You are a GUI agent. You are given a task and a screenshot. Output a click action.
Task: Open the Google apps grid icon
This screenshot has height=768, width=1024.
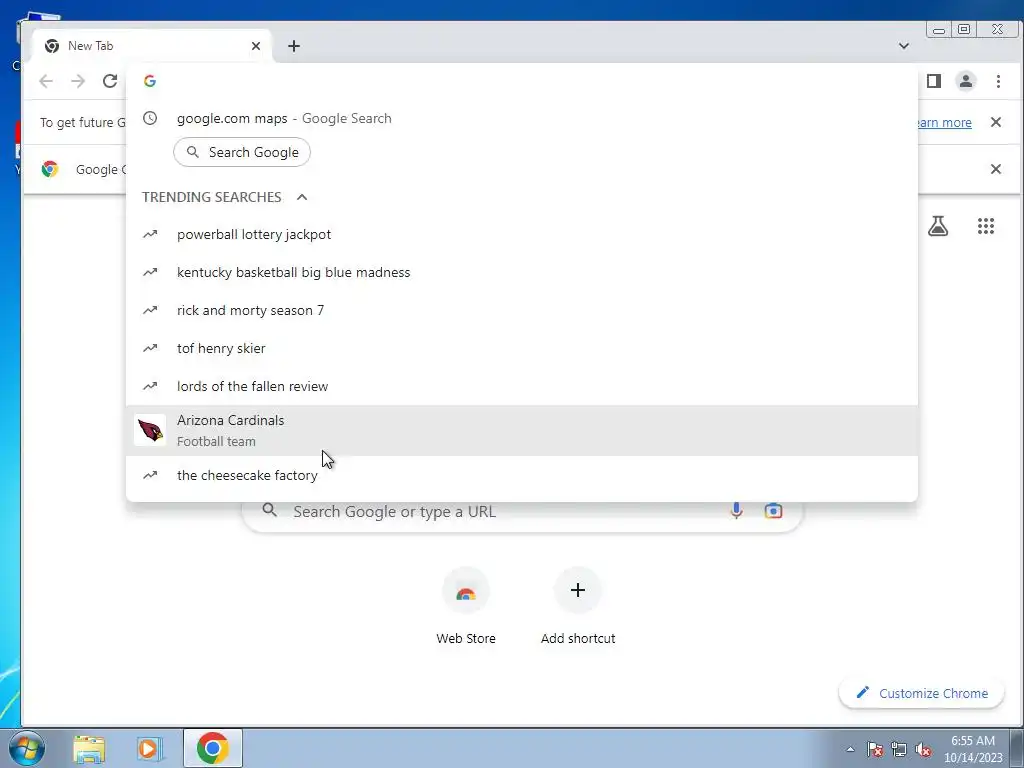click(x=985, y=226)
